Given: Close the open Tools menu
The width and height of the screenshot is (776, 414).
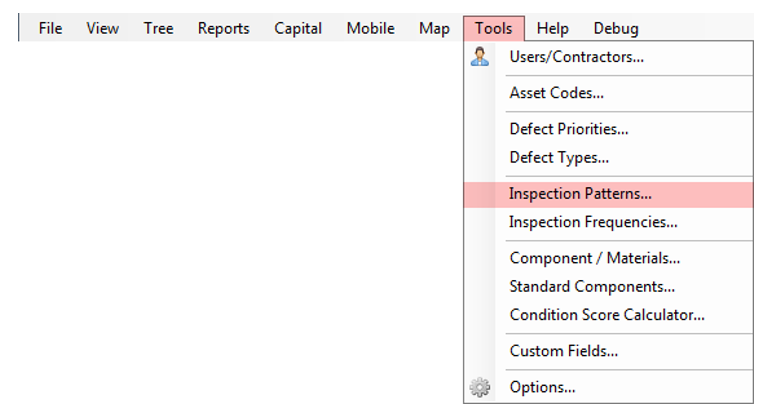Looking at the screenshot, I should click(x=494, y=28).
